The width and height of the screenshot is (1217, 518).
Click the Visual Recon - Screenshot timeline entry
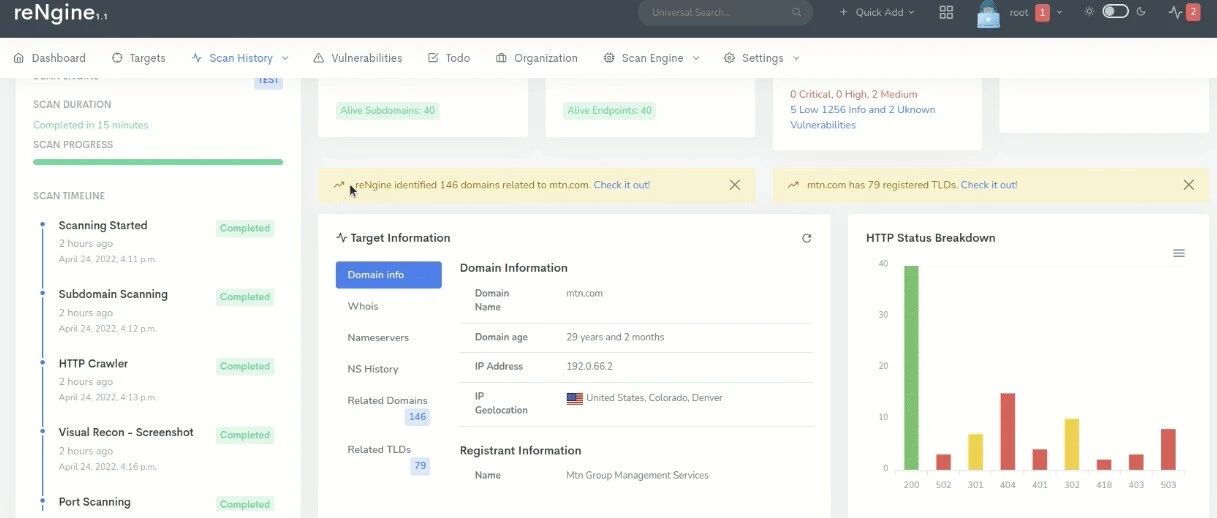126,432
